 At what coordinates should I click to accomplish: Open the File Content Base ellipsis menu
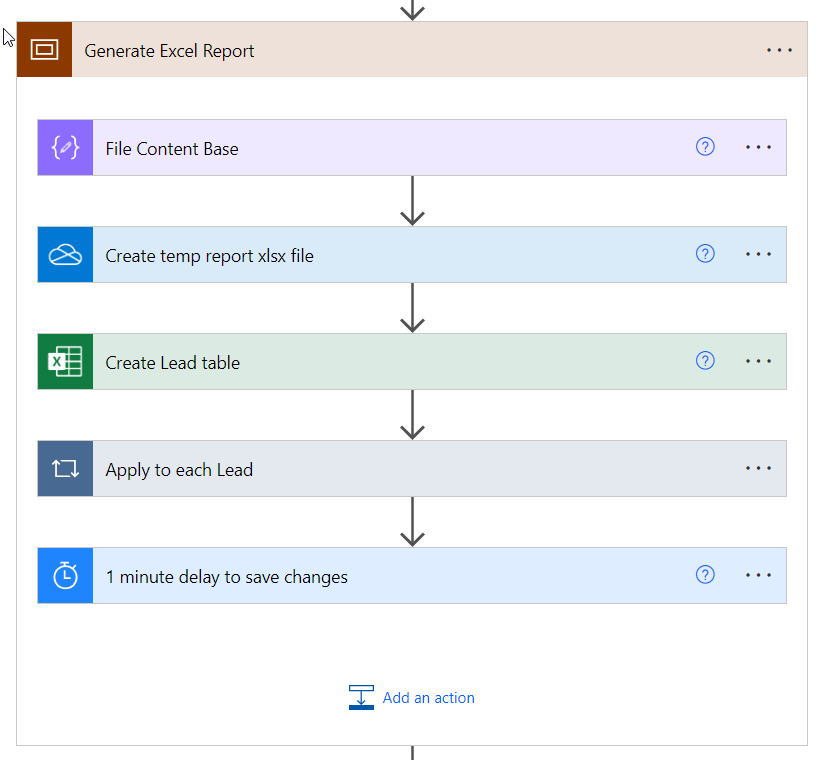pyautogui.click(x=759, y=147)
